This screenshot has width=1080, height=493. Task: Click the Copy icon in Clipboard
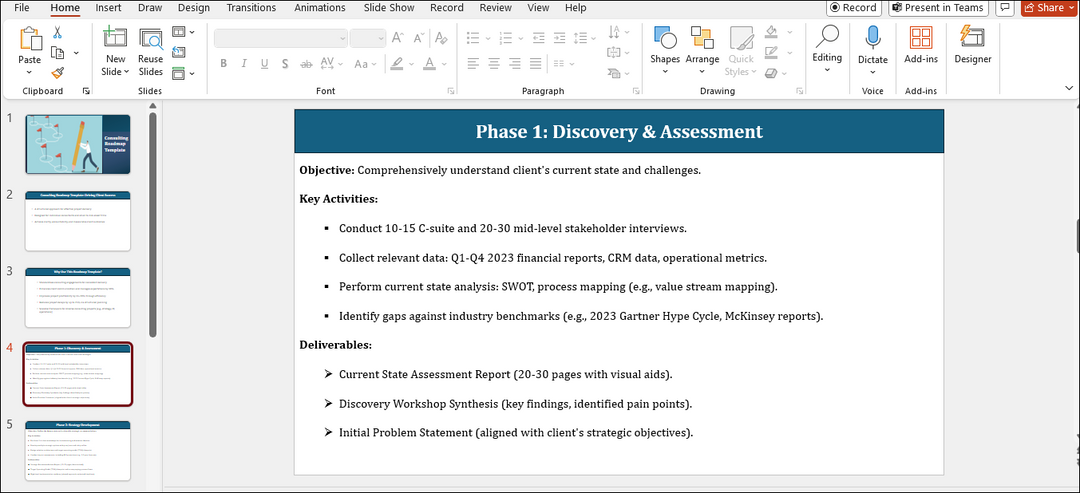pyautogui.click(x=58, y=52)
